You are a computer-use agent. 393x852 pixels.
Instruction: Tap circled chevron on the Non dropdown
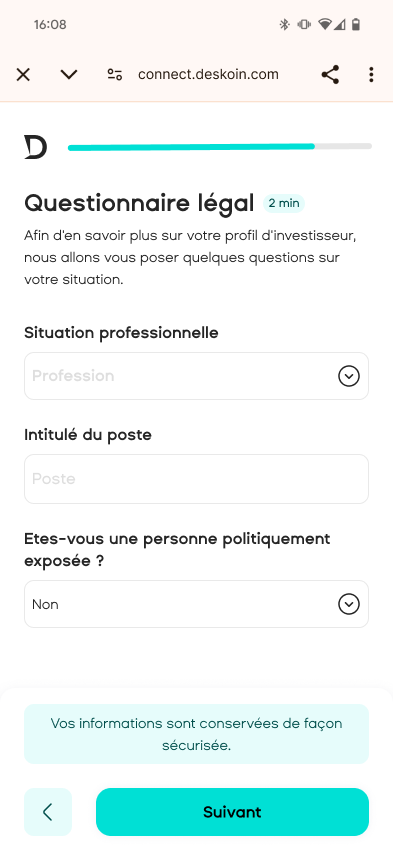[x=348, y=604]
